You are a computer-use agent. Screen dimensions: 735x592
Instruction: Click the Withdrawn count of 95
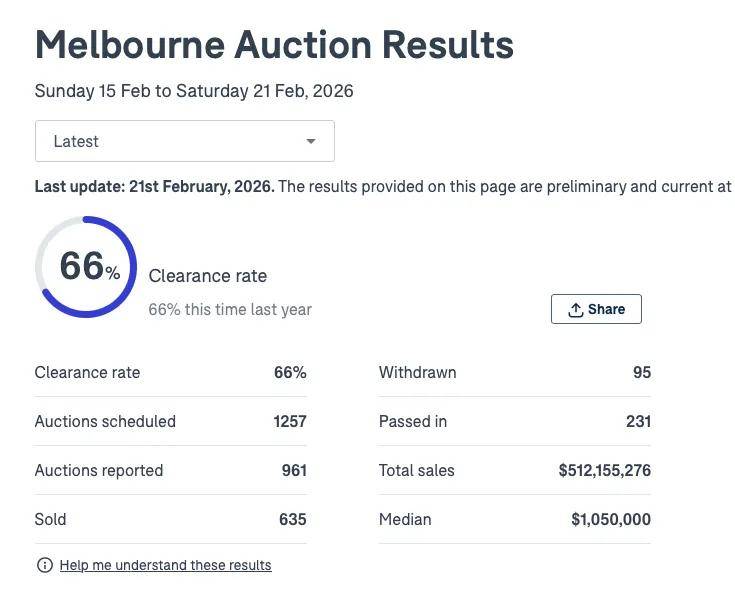[641, 373]
